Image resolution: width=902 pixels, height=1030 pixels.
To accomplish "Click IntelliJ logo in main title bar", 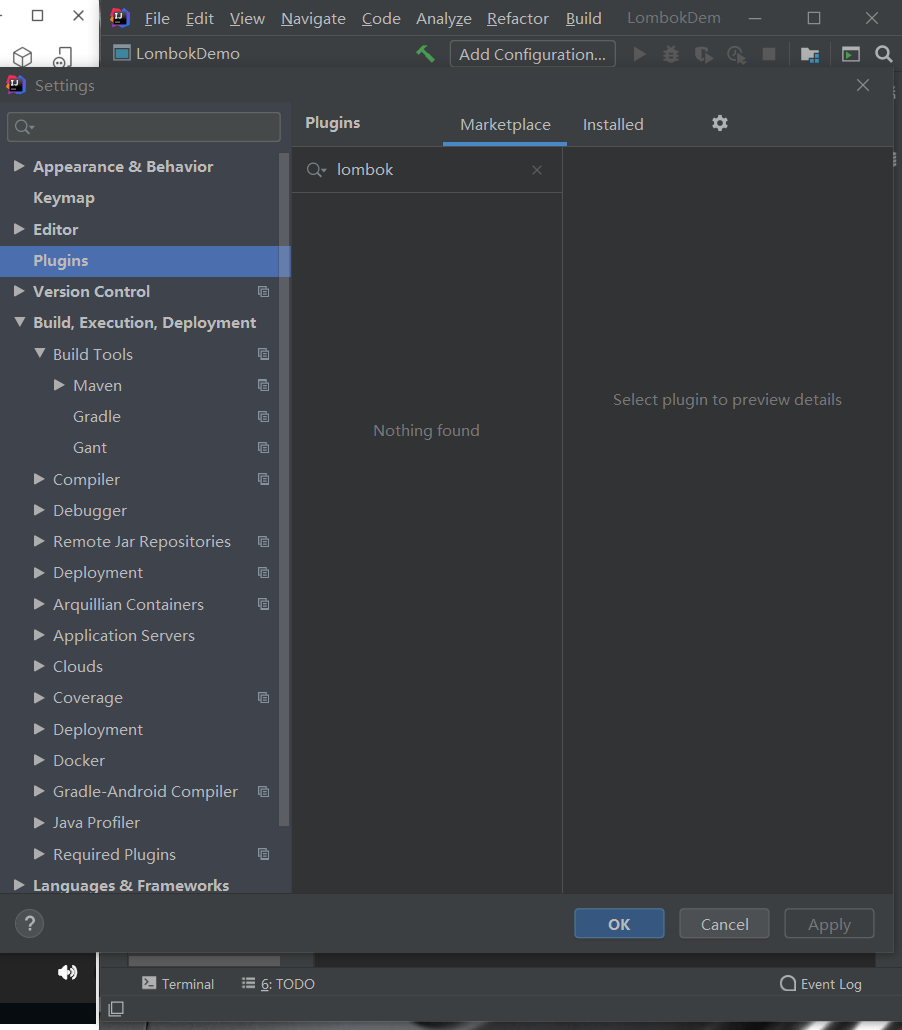I will 120,18.
